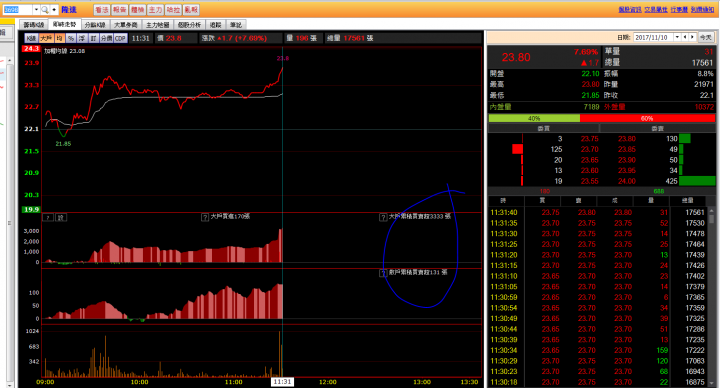Open the date dropdown showing 2017/11/10
The height and width of the screenshot is (388, 720).
677,37
